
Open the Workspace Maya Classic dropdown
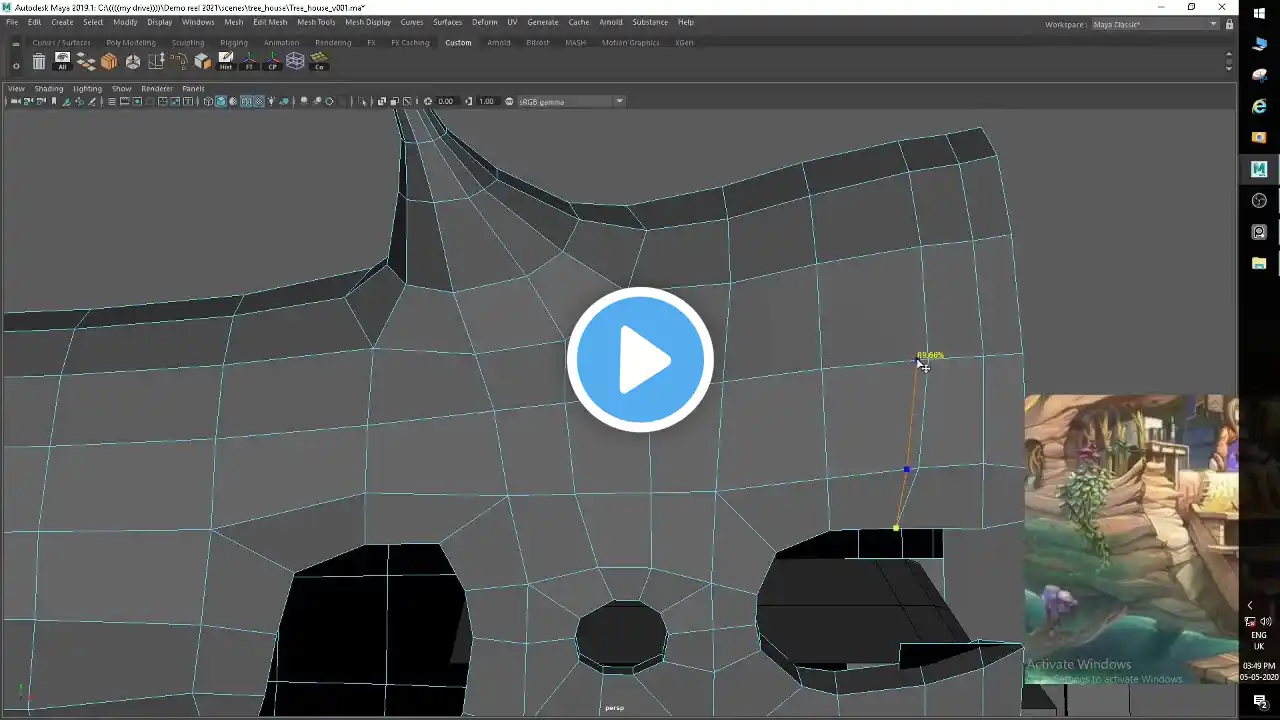tap(1155, 24)
